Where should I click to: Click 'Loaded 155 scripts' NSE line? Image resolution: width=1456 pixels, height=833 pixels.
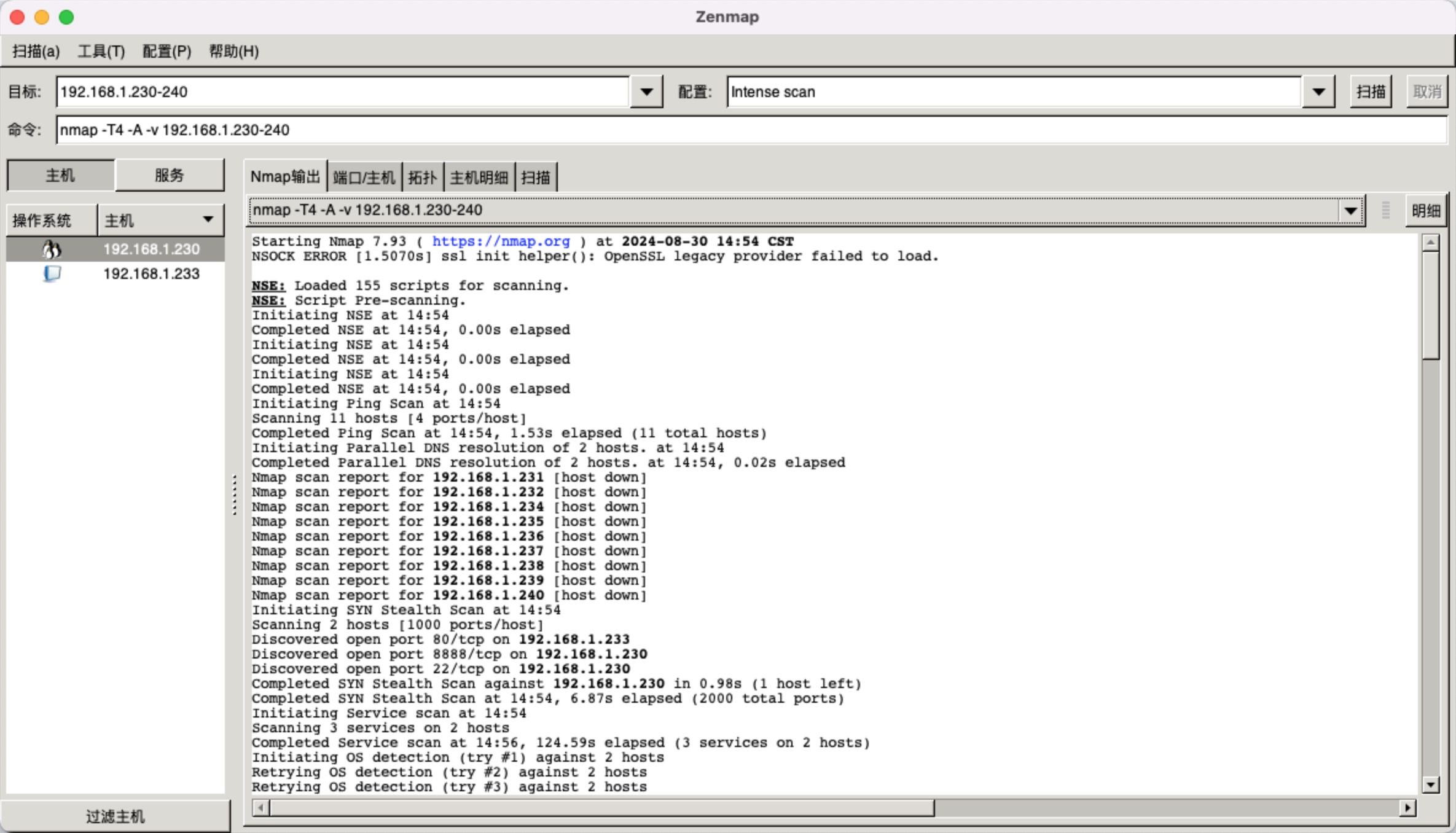pos(410,286)
